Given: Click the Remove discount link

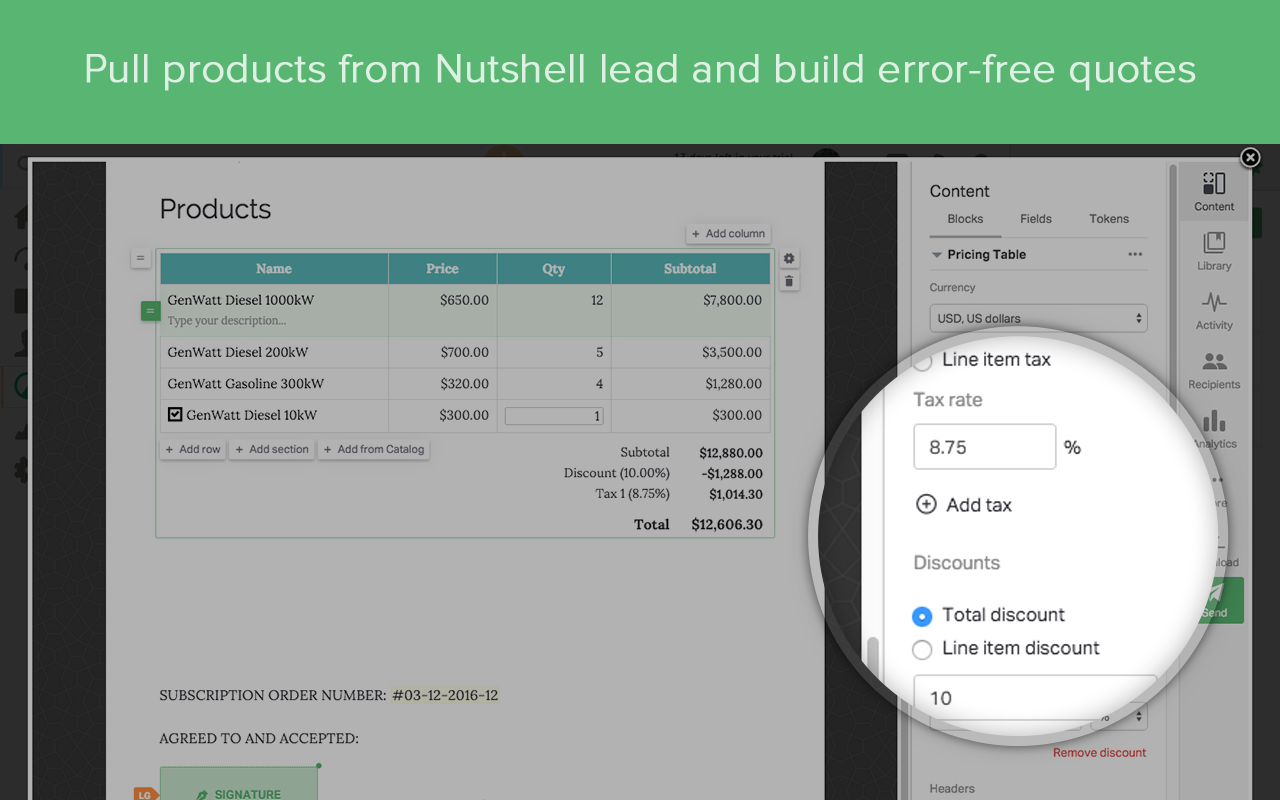Looking at the screenshot, I should point(1100,752).
